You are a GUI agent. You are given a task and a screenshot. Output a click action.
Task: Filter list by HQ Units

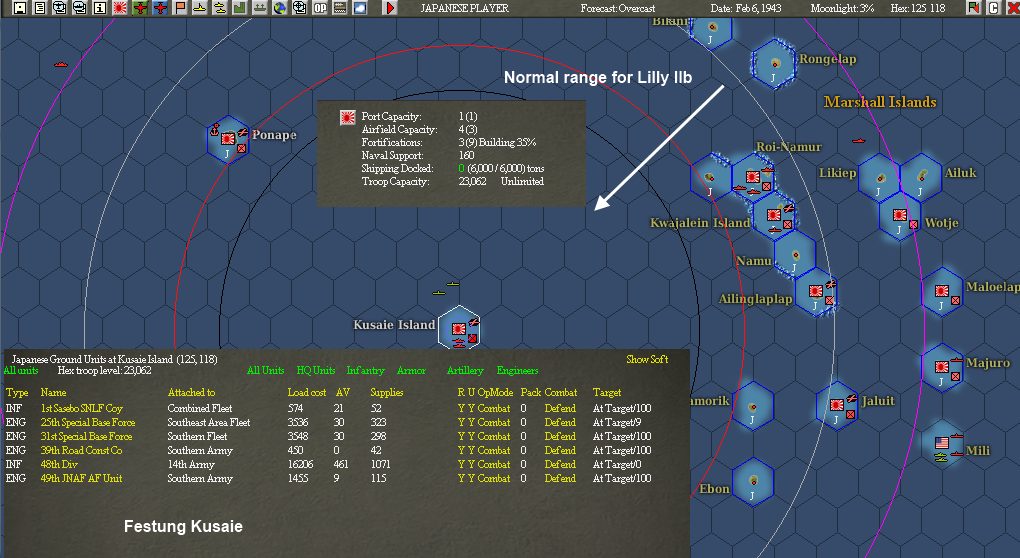pos(315,370)
